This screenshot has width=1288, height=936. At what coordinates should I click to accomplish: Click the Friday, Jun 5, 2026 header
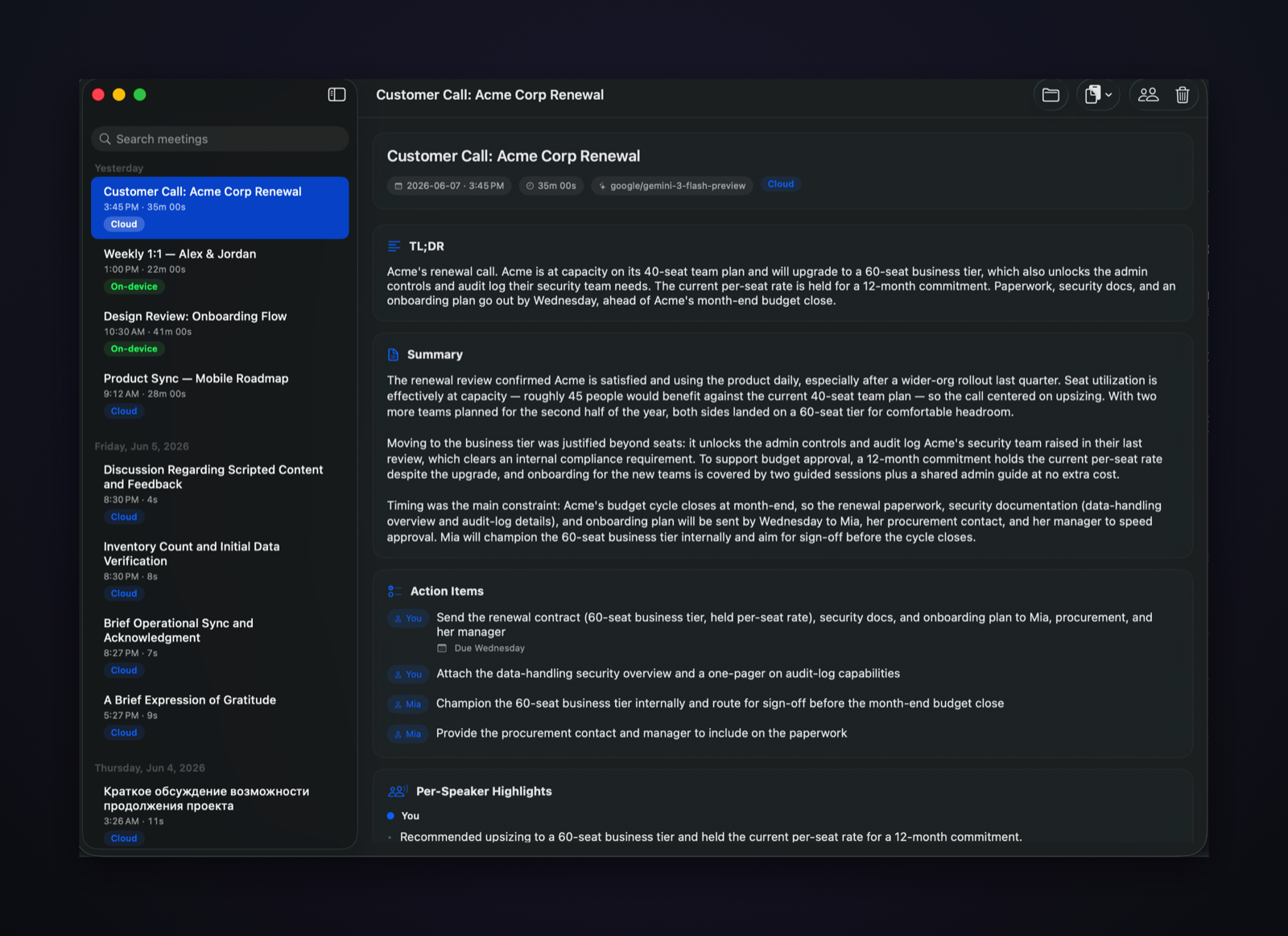point(142,447)
